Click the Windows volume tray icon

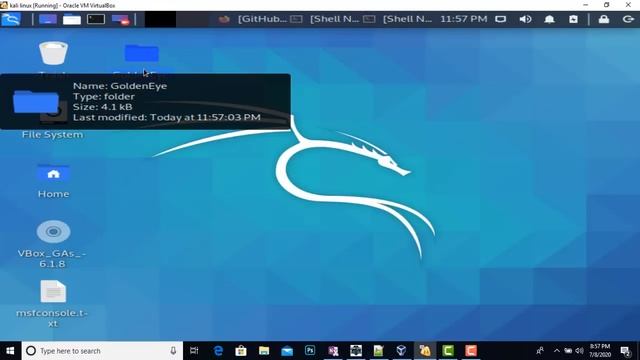(579, 351)
